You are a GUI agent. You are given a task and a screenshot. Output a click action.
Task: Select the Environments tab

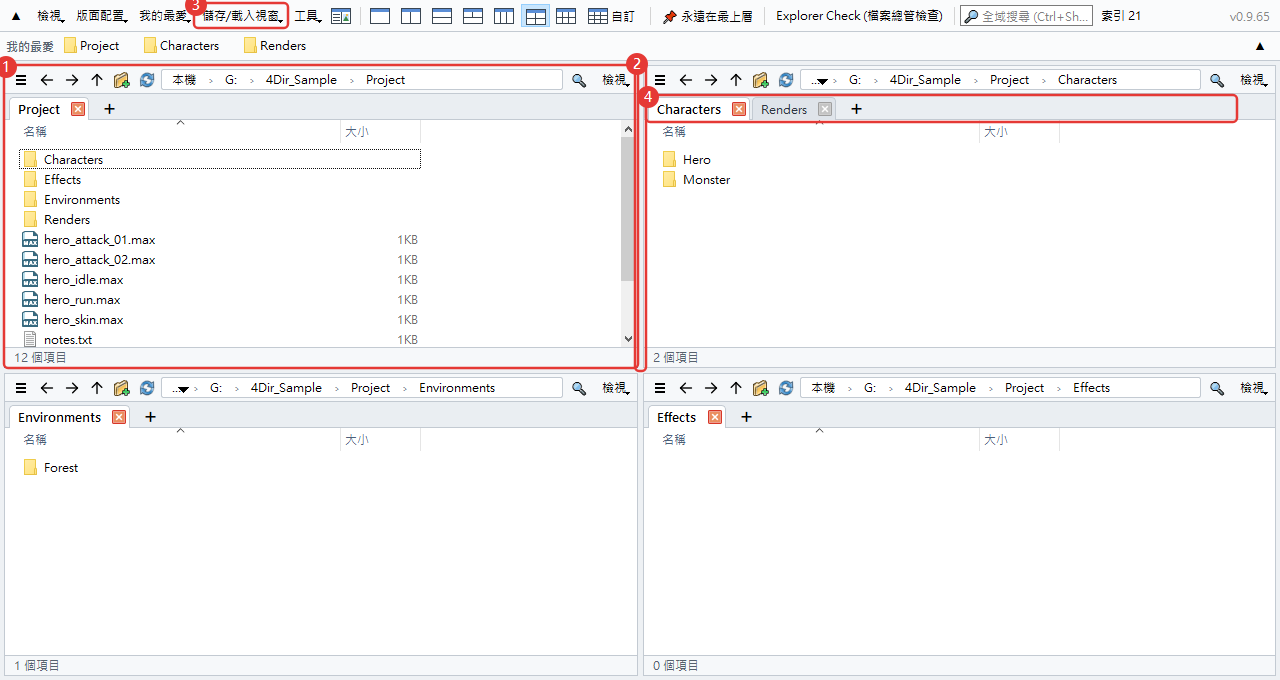click(x=60, y=418)
